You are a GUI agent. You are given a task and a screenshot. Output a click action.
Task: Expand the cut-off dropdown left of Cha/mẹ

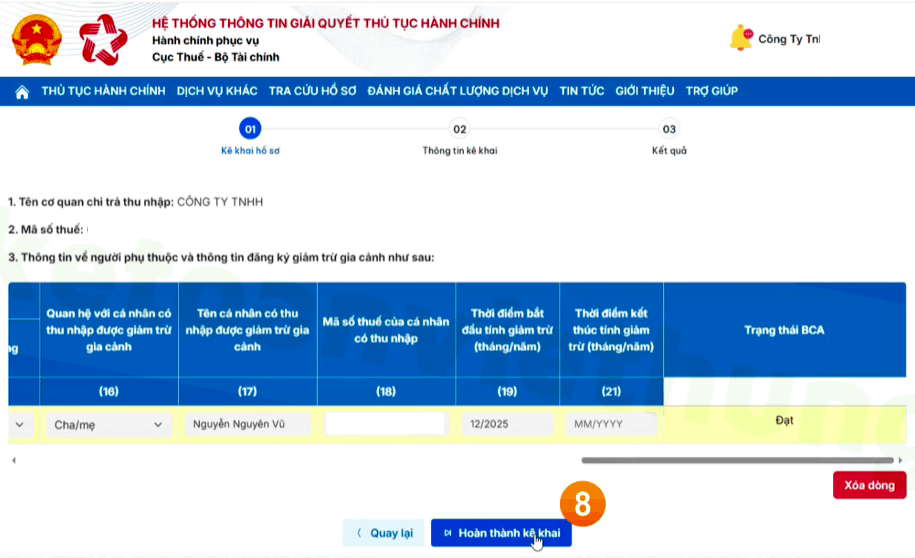tap(20, 424)
